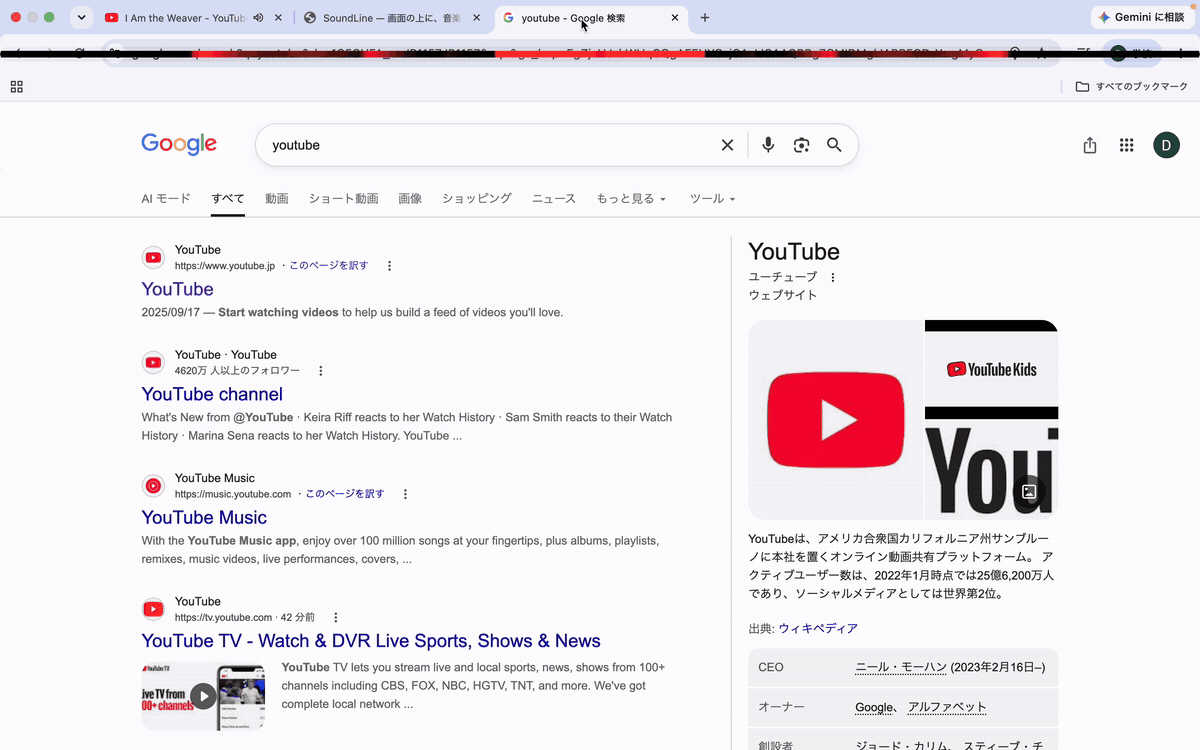This screenshot has width=1200, height=750.
Task: Click the Google logo
Action: click(179, 145)
